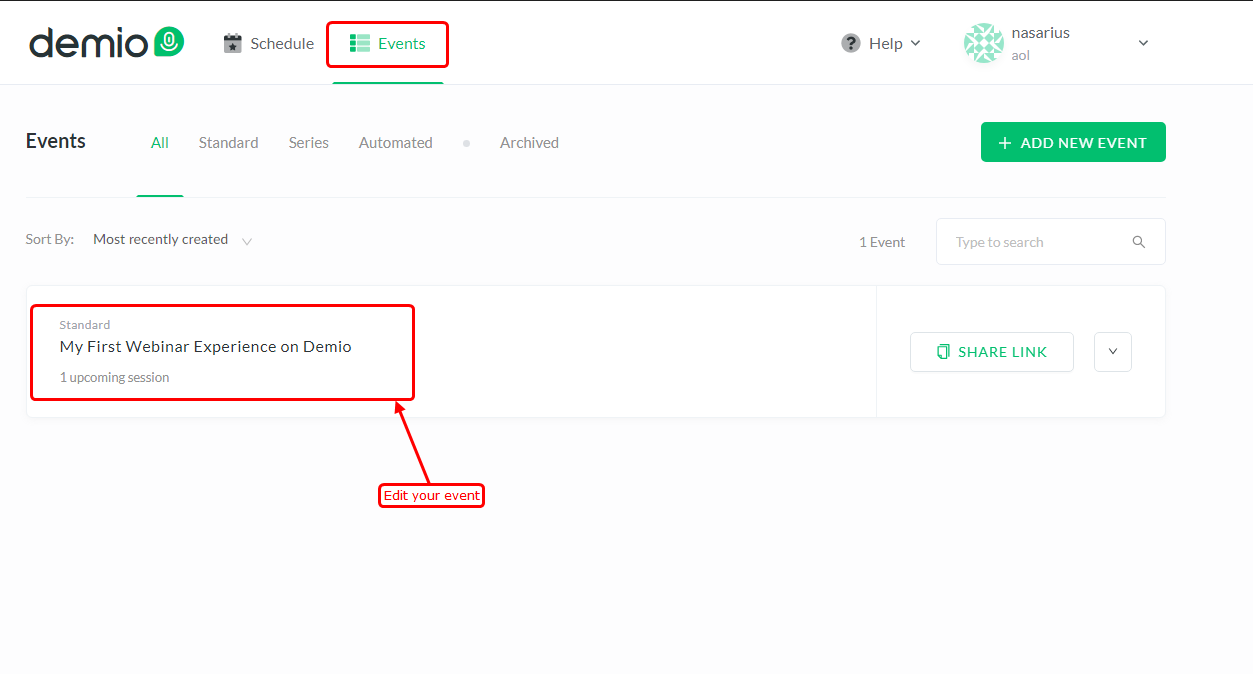Show the Automated events tab
Viewport: 1253px width, 674px height.
tap(395, 143)
